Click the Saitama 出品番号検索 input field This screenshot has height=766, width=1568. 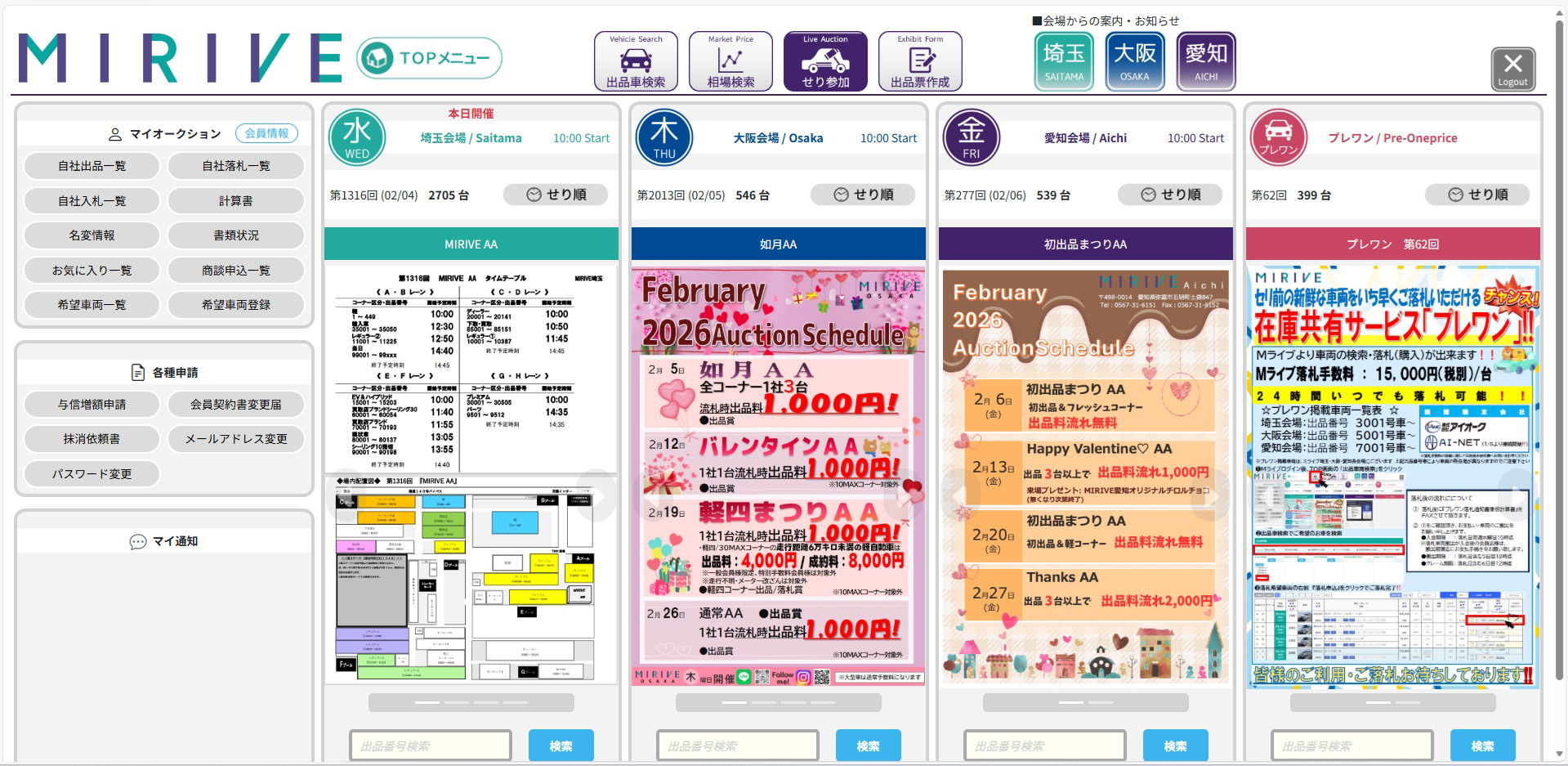point(431,746)
